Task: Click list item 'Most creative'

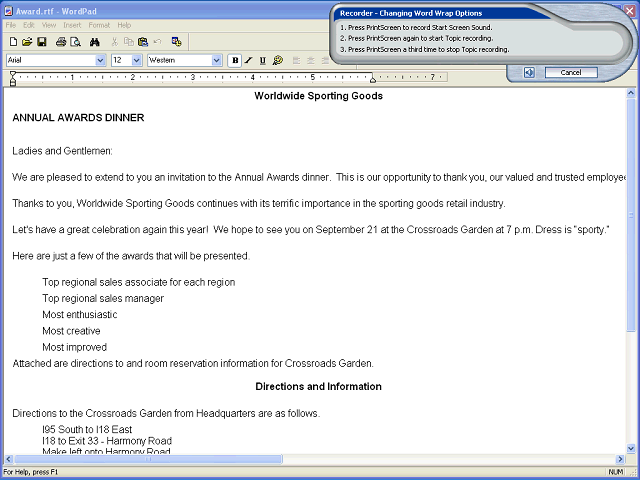Action: [71, 331]
